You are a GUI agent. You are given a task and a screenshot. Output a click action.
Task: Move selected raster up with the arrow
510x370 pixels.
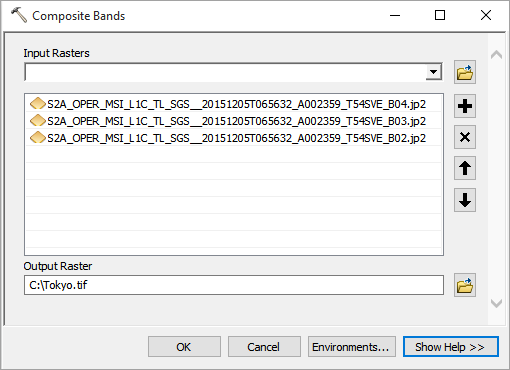tap(465, 168)
